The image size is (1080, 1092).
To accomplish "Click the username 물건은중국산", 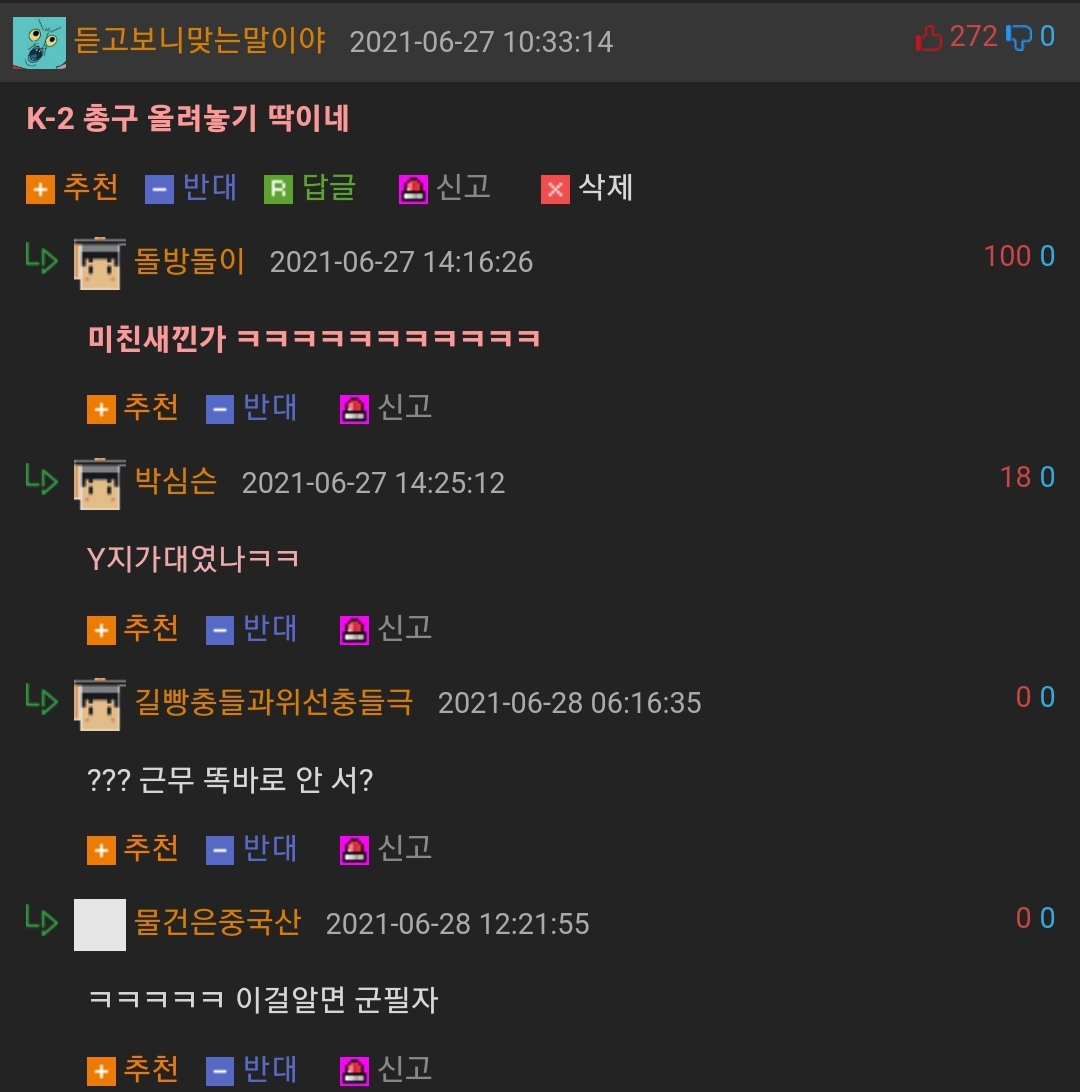I will [217, 923].
